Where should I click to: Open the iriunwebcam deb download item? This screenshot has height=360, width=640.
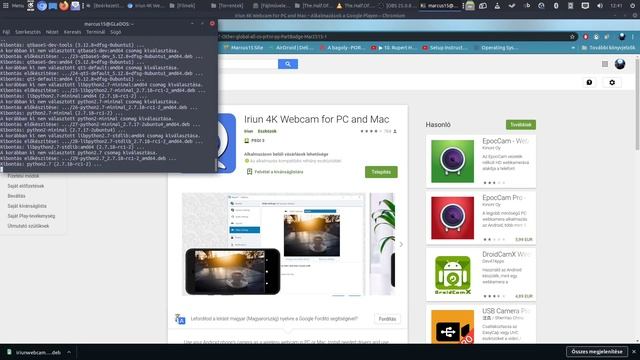35,352
